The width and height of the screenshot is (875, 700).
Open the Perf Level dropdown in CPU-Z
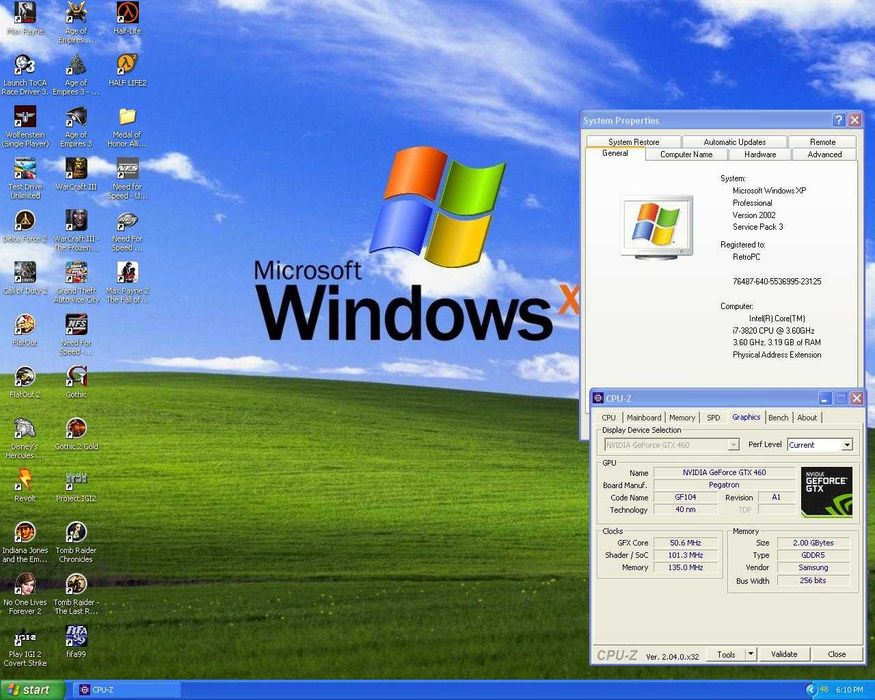pyautogui.click(x=820, y=445)
